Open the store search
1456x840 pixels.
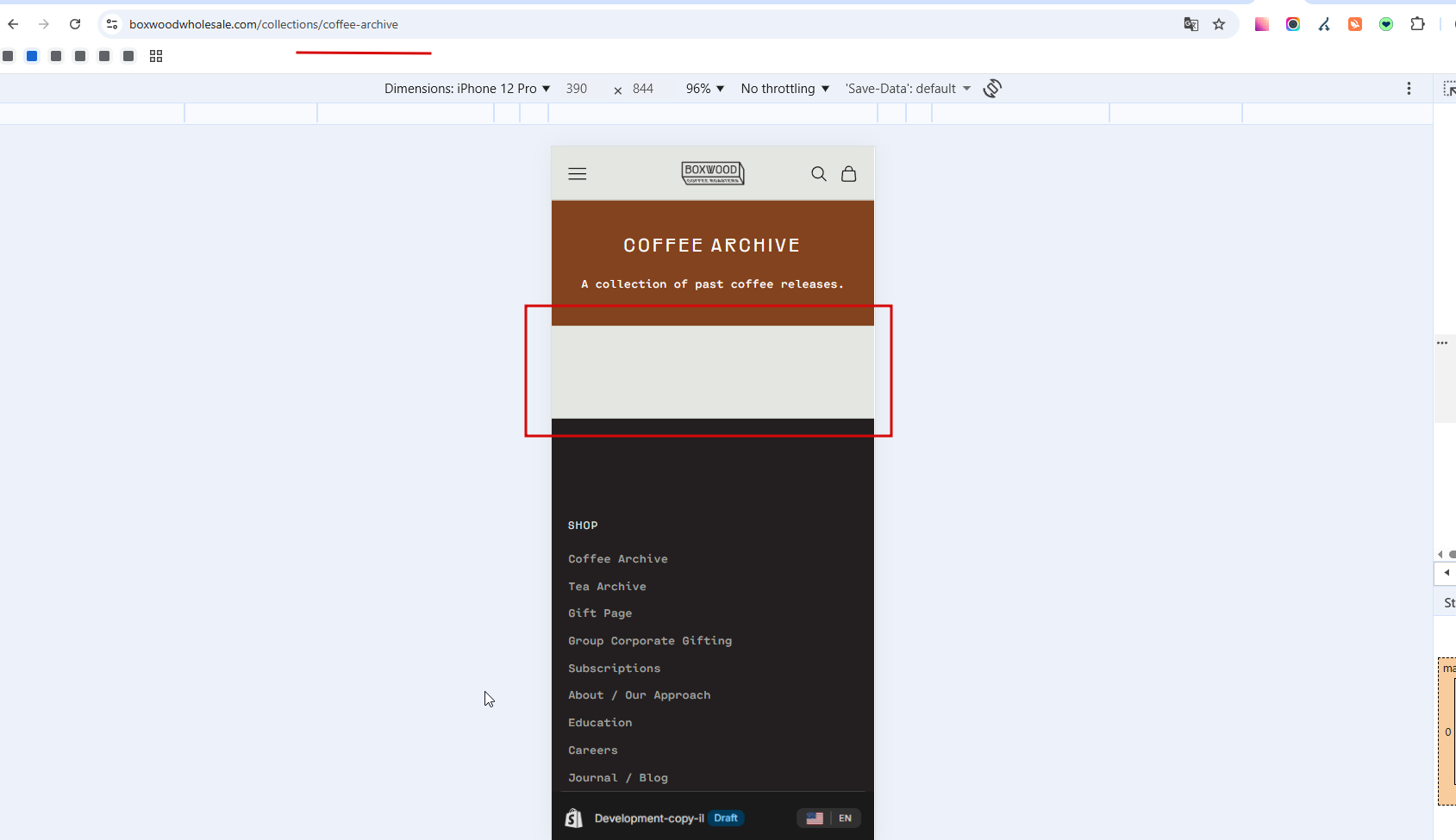[819, 174]
